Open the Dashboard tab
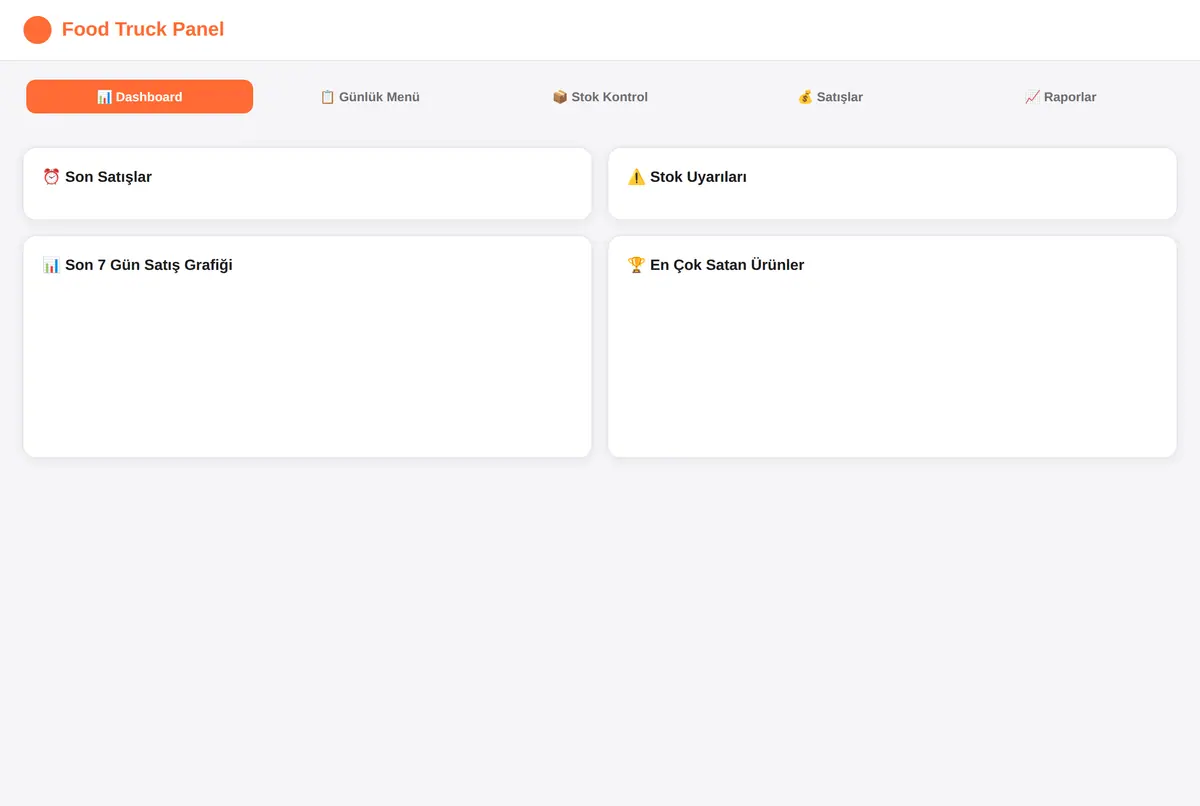This screenshot has height=806, width=1200. (140, 97)
